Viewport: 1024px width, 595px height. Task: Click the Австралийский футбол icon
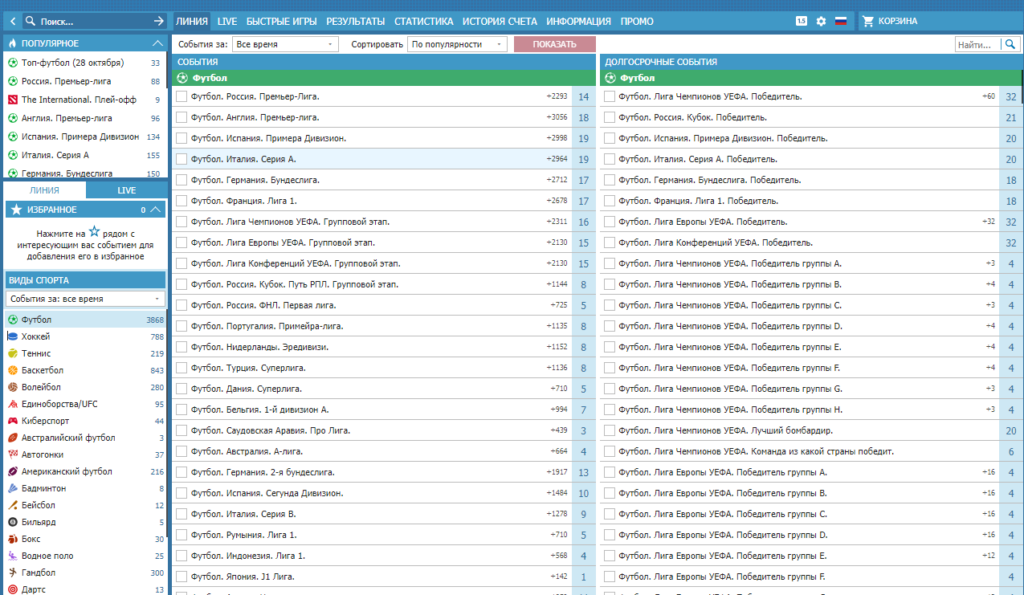coord(12,438)
